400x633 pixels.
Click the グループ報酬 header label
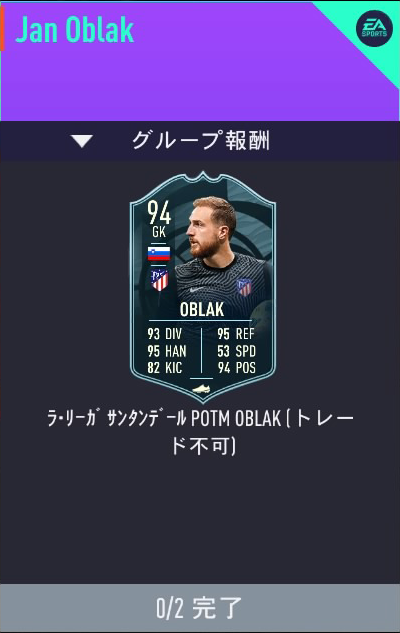tap(201, 140)
